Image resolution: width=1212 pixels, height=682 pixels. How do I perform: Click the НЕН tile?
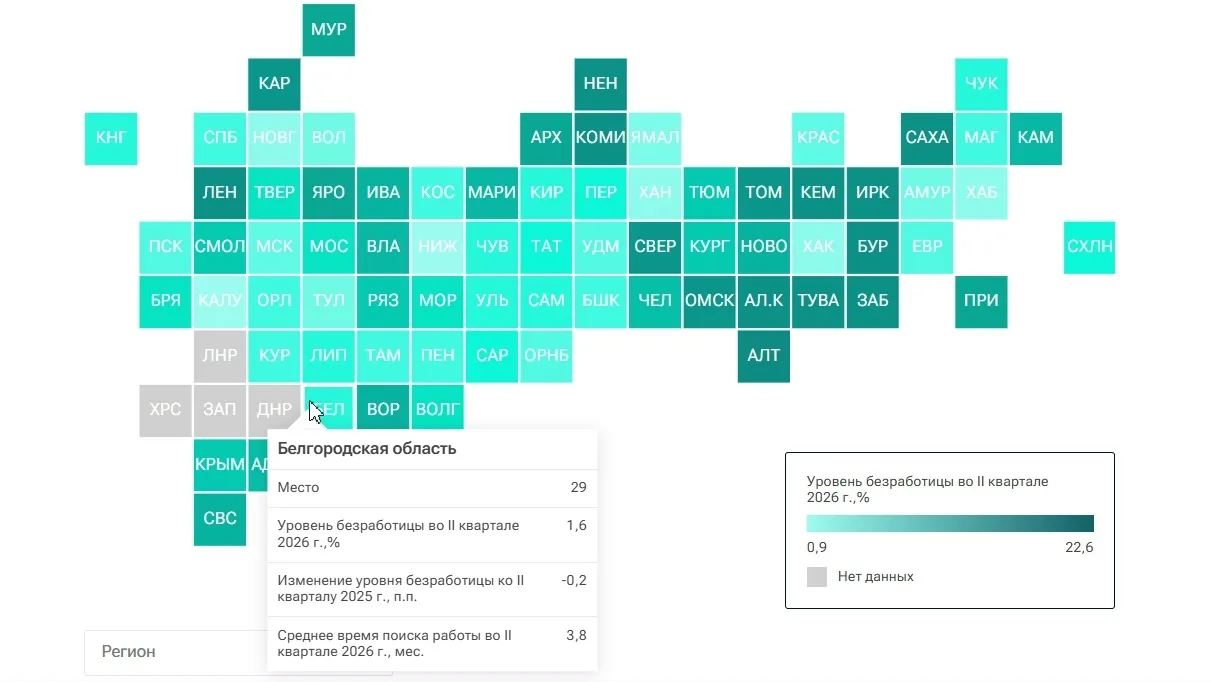coord(600,83)
